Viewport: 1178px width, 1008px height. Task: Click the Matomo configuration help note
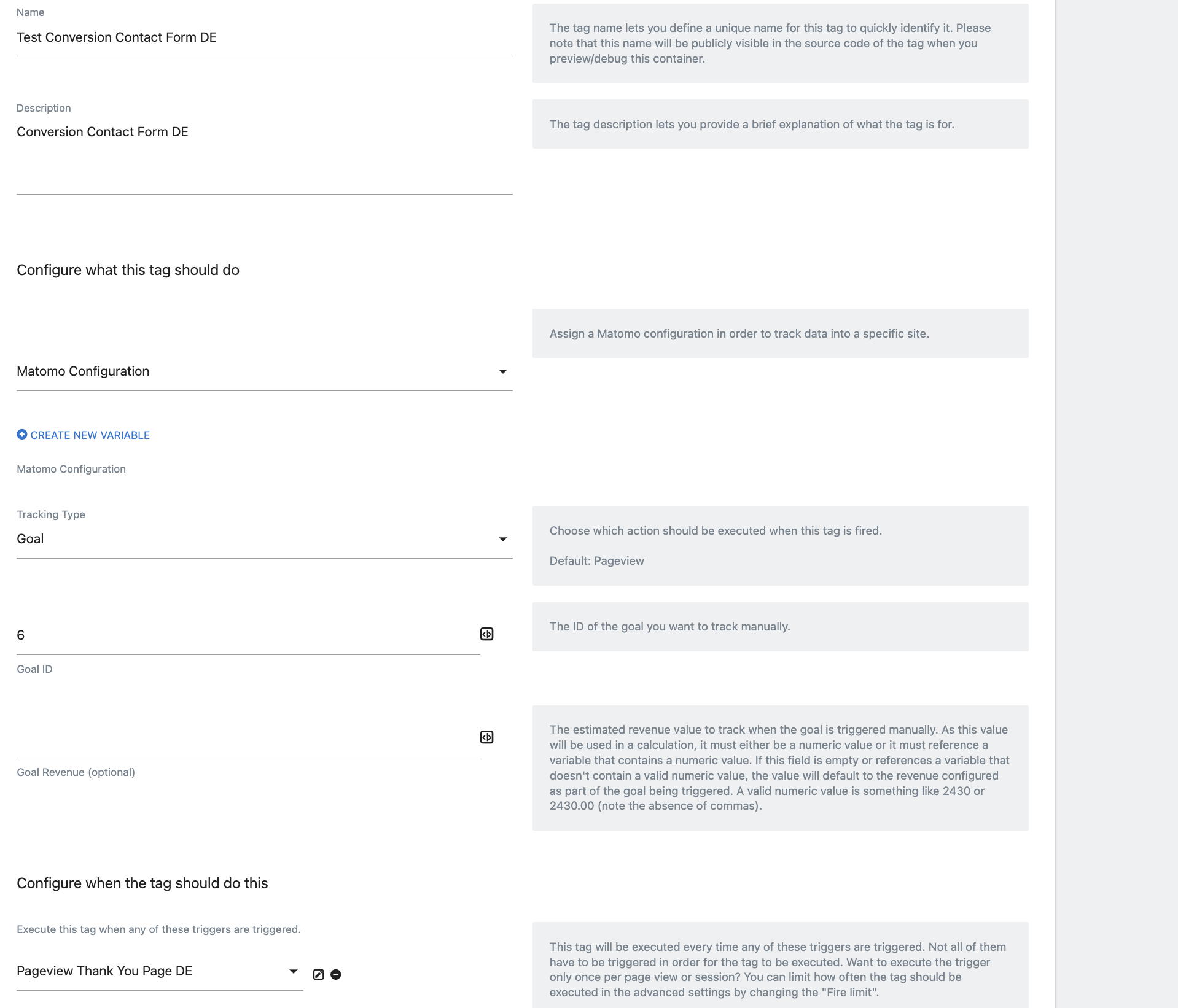coord(781,333)
